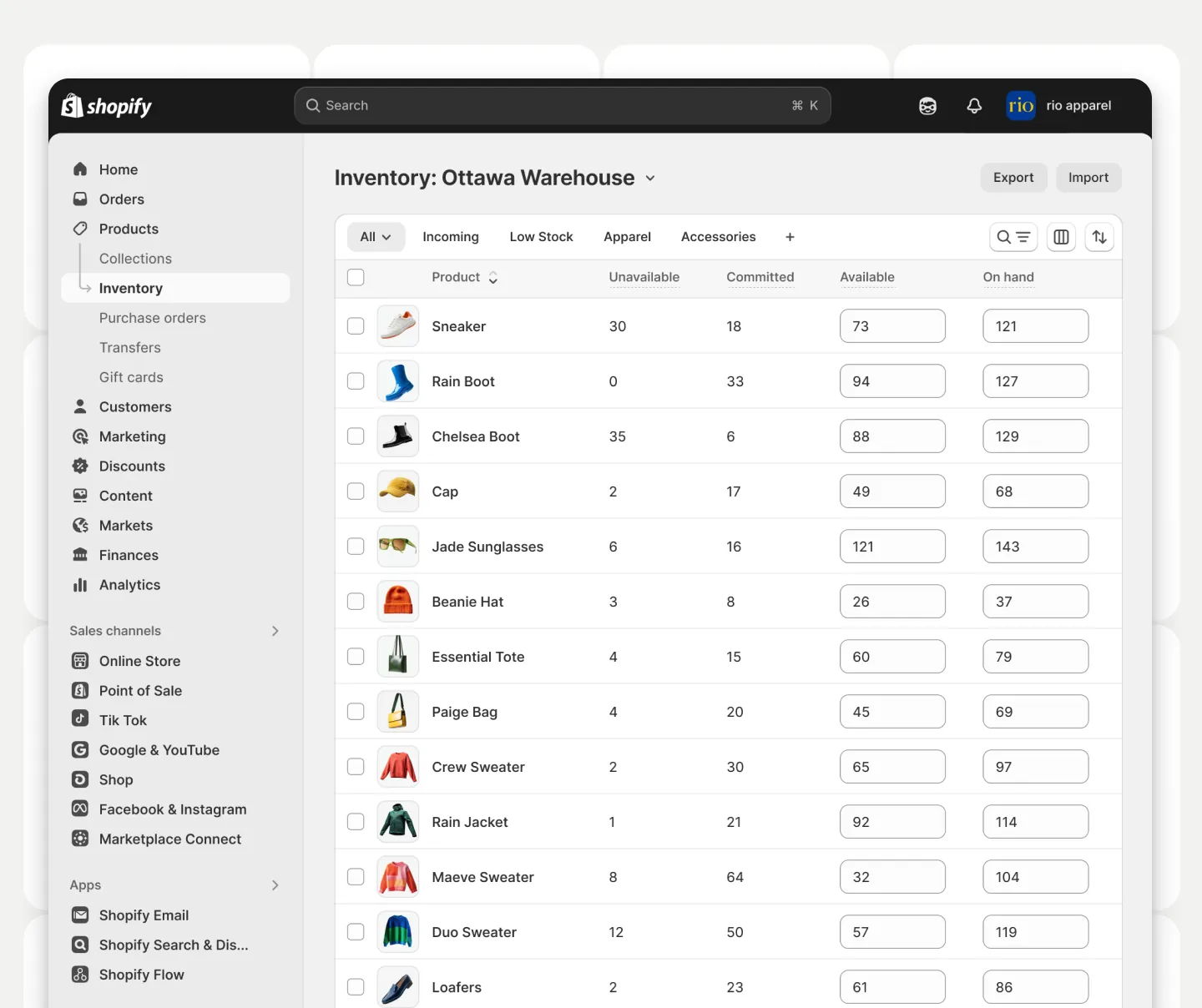Edit the Paige Bag On hand field
1202x1008 pixels.
click(1035, 712)
